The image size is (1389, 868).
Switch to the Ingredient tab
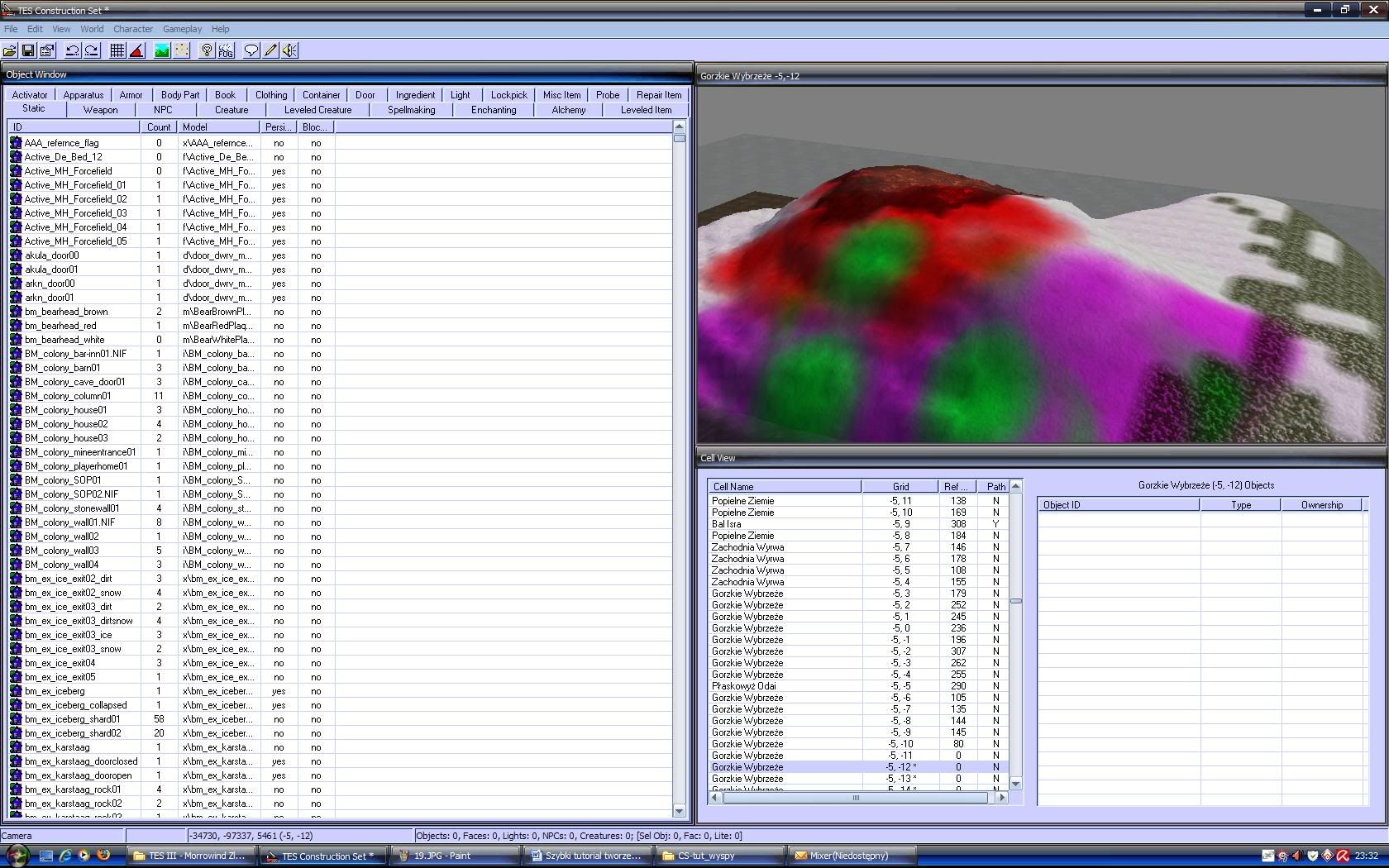coord(415,95)
